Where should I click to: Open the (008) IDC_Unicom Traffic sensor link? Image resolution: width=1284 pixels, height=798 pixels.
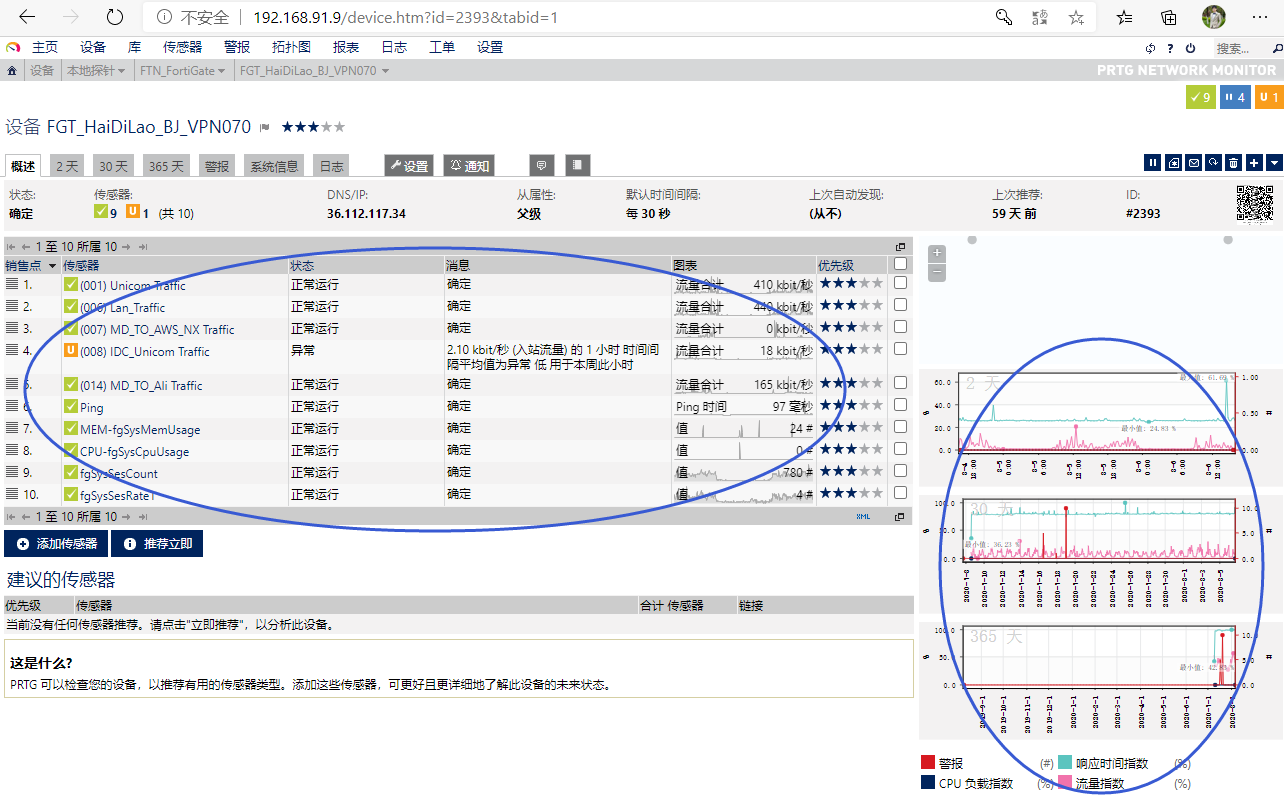pos(144,351)
